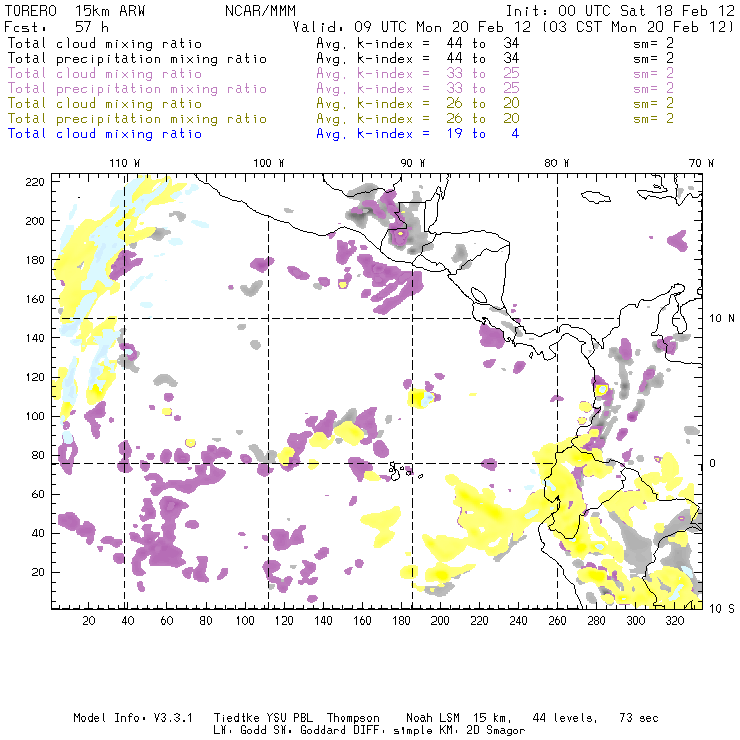Image resolution: width=740 pixels, height=740 pixels.
Task: Click the 110 W longitude label
Action: 125,163
